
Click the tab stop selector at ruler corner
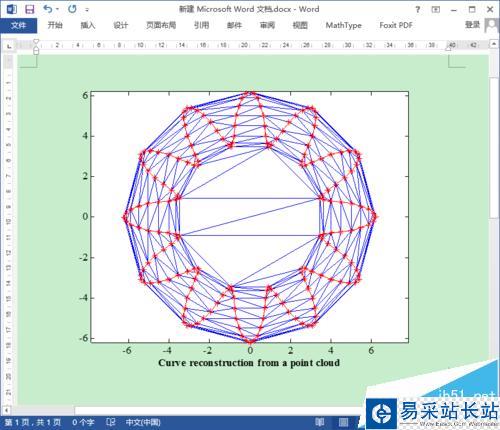(x=9, y=46)
